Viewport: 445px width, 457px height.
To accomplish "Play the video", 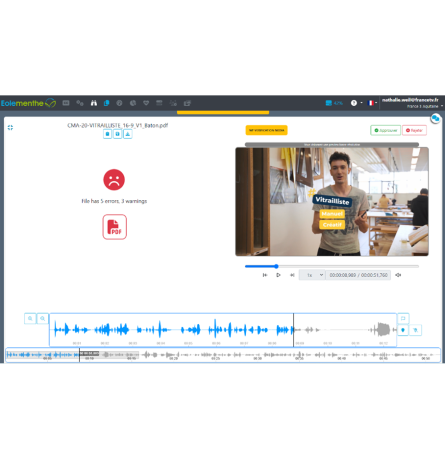I will click(x=278, y=275).
